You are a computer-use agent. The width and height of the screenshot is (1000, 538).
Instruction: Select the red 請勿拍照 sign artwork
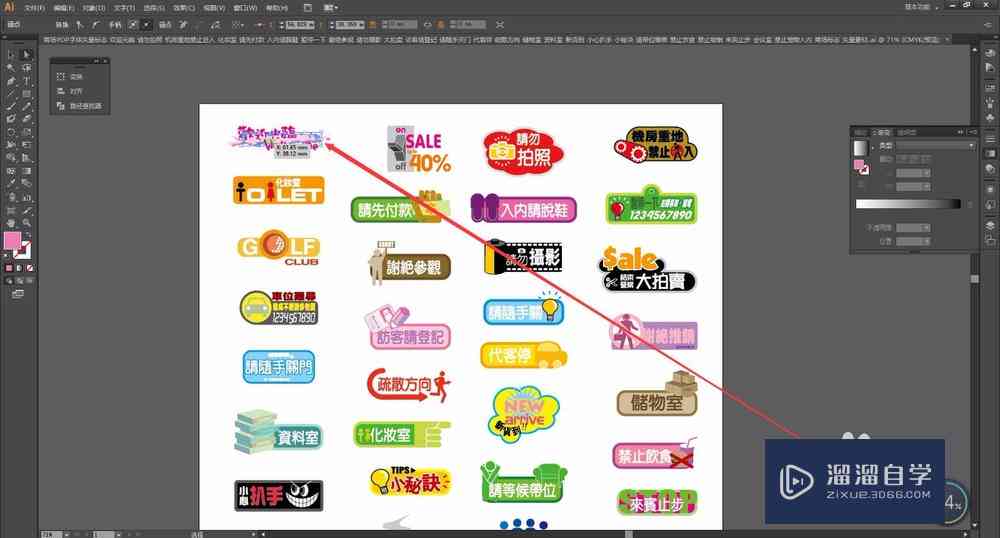point(524,151)
